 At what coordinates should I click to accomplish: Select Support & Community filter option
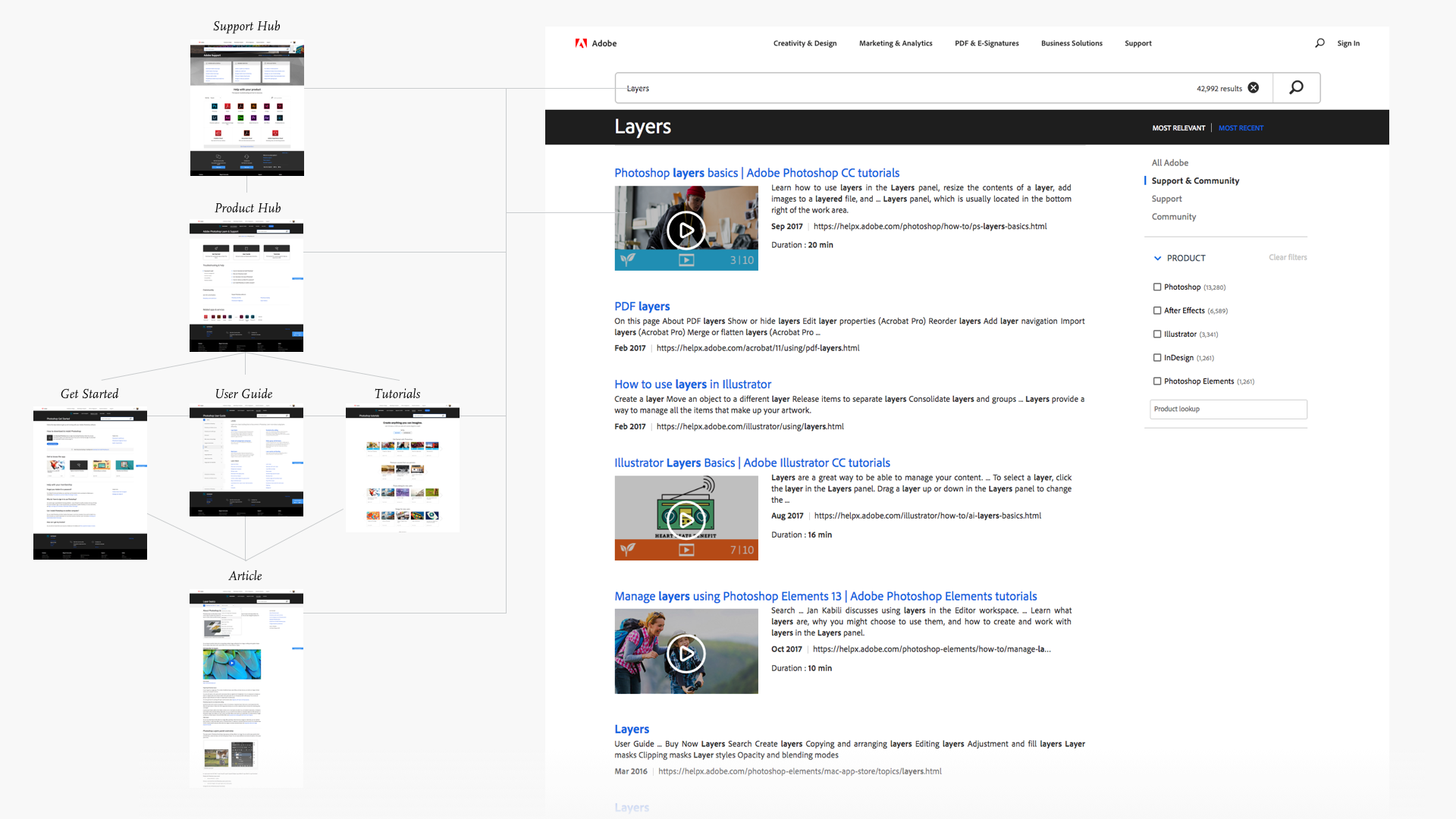1195,181
